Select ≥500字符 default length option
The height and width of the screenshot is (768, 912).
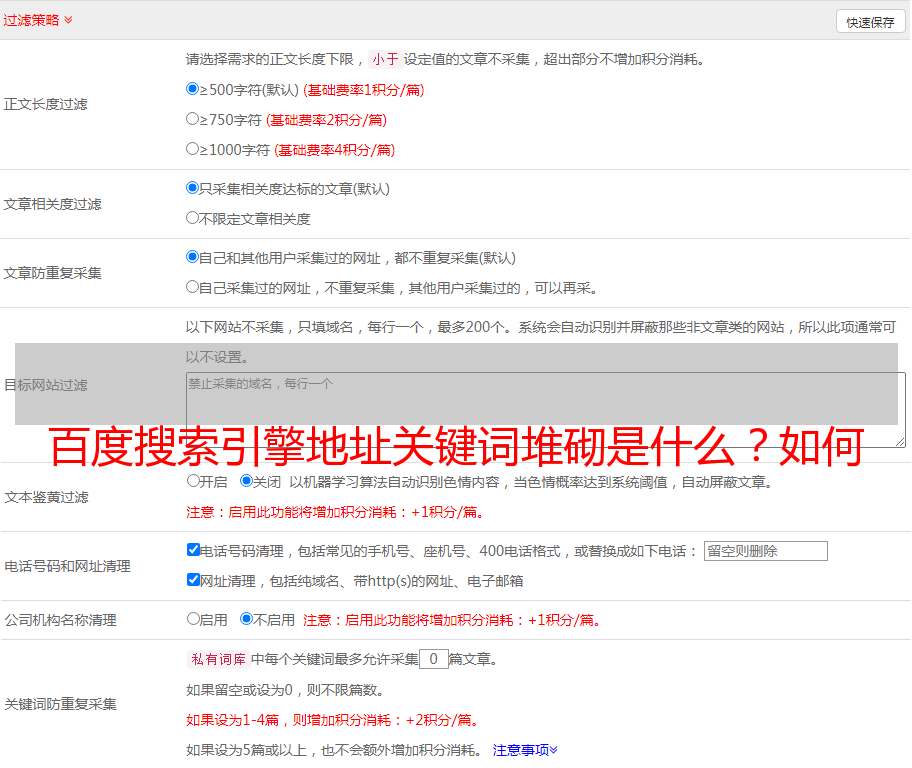tap(193, 89)
